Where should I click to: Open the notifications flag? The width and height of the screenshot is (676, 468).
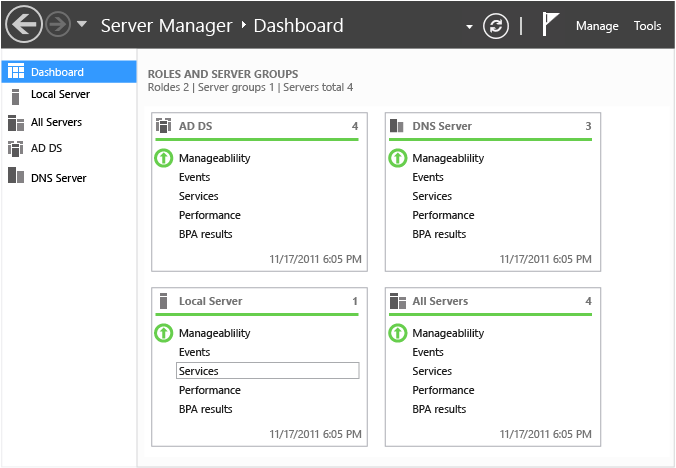(550, 25)
